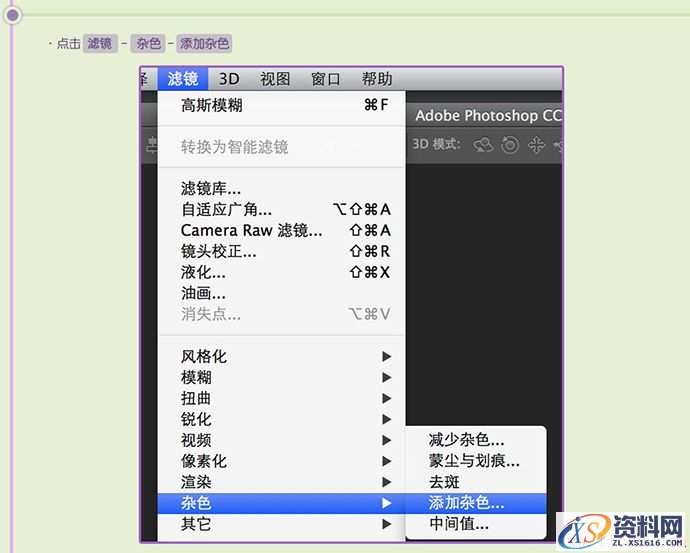Open the 滤镜 menu in the menu bar
The image size is (690, 553).
183,79
